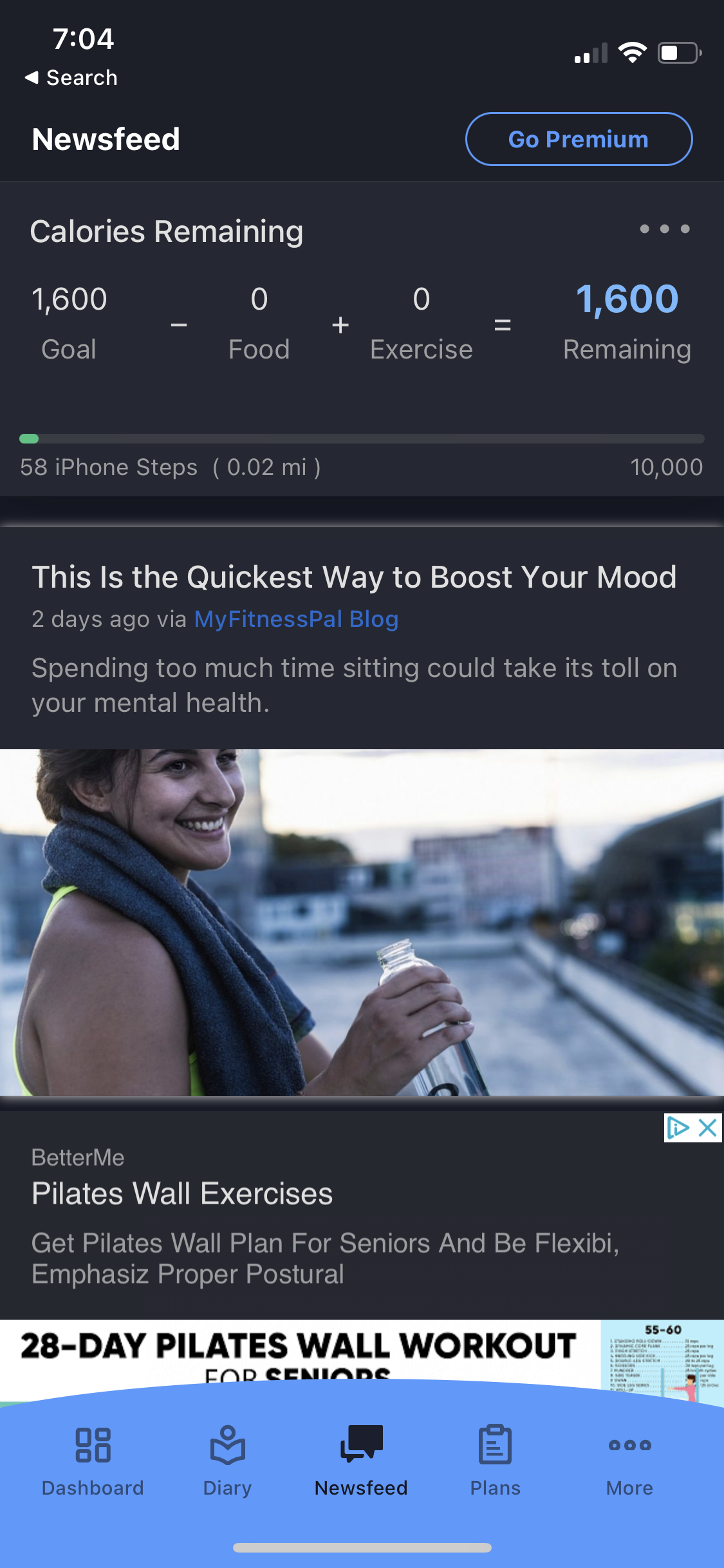
Task: Close the BetterMe ad with X
Action: (707, 1128)
